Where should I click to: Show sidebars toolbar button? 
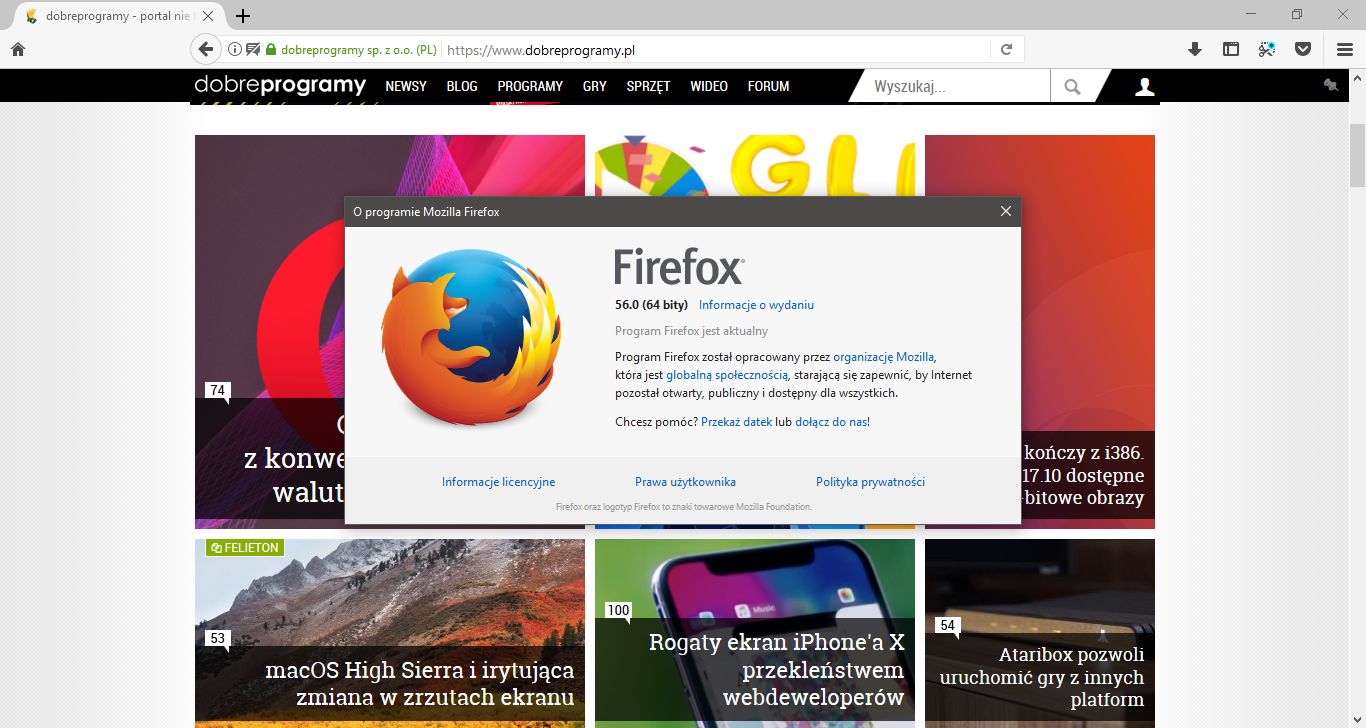pyautogui.click(x=1230, y=49)
